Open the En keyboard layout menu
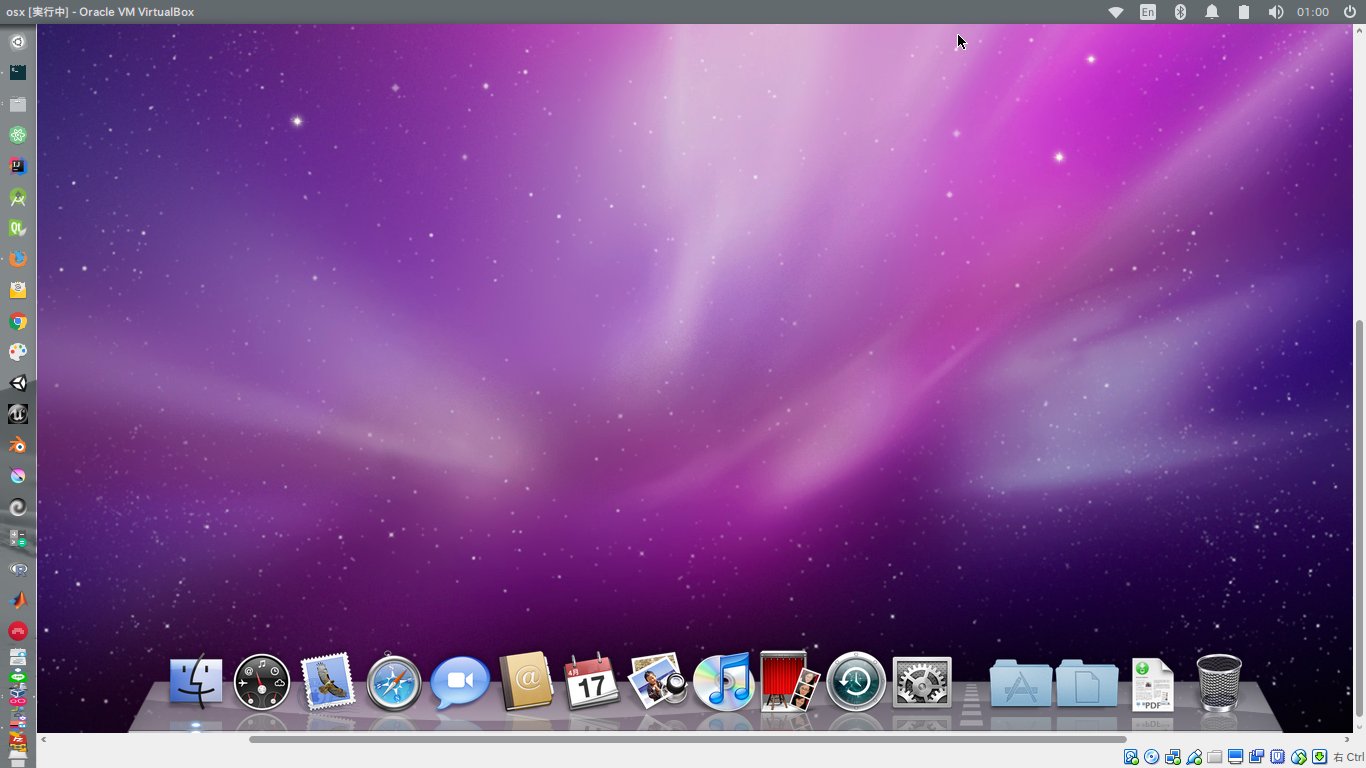The height and width of the screenshot is (768, 1366). (x=1147, y=12)
